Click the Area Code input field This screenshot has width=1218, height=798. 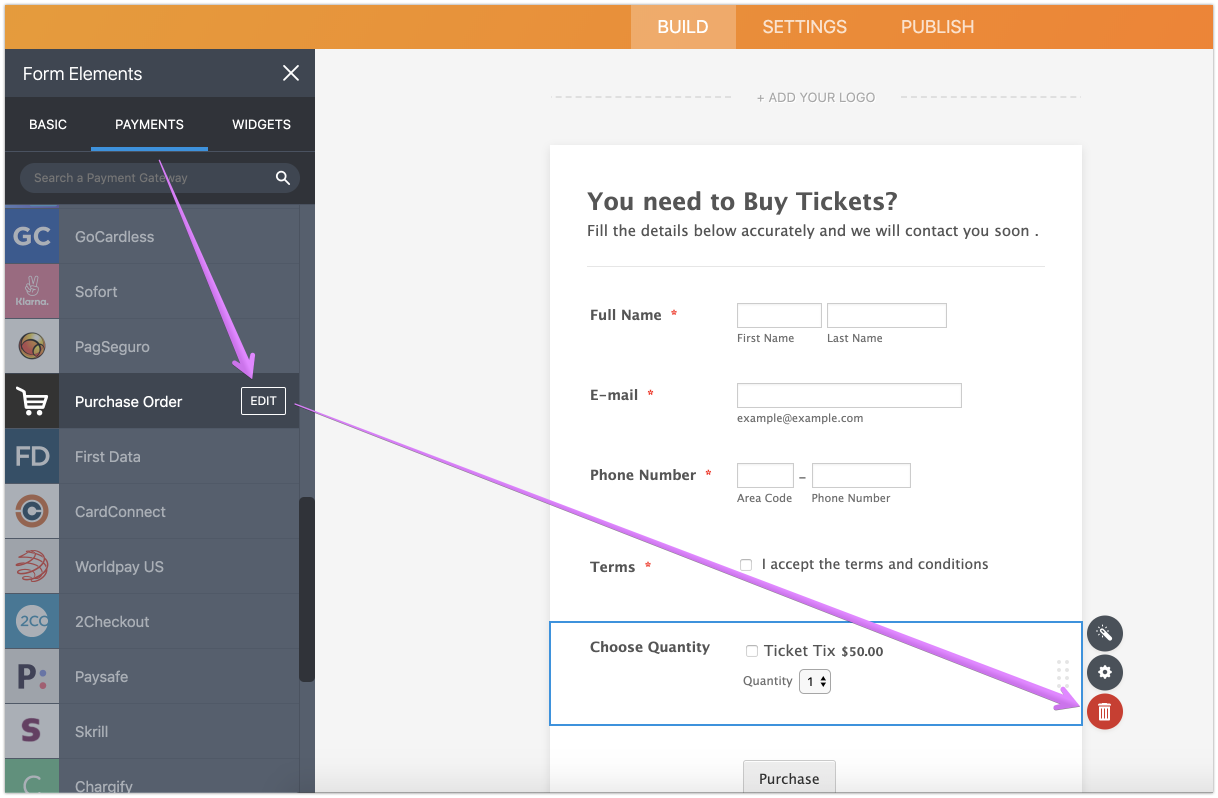tap(765, 475)
